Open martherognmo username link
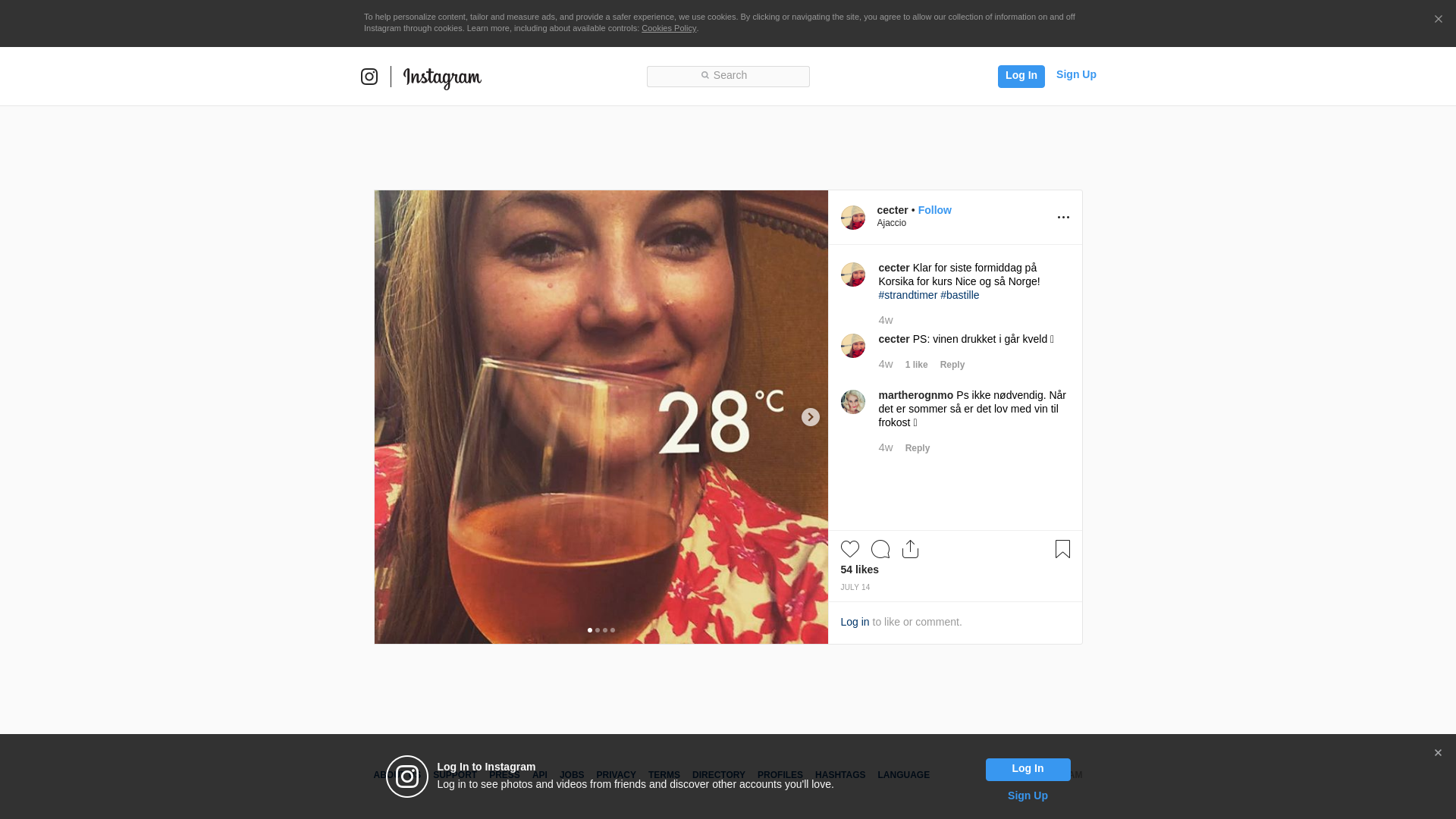 click(x=916, y=395)
